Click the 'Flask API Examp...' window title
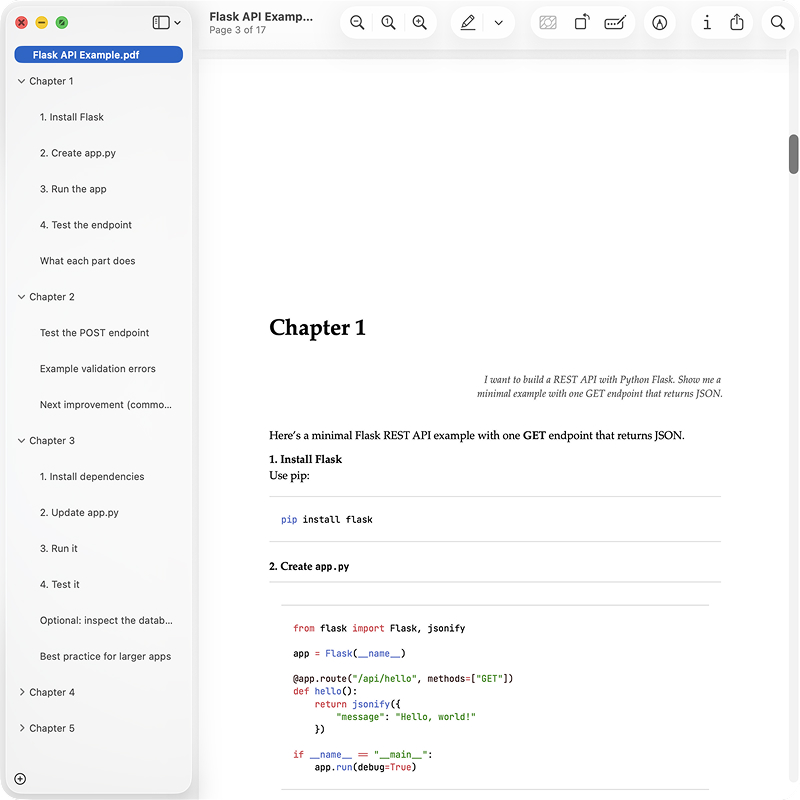This screenshot has width=800, height=800. pyautogui.click(x=261, y=17)
